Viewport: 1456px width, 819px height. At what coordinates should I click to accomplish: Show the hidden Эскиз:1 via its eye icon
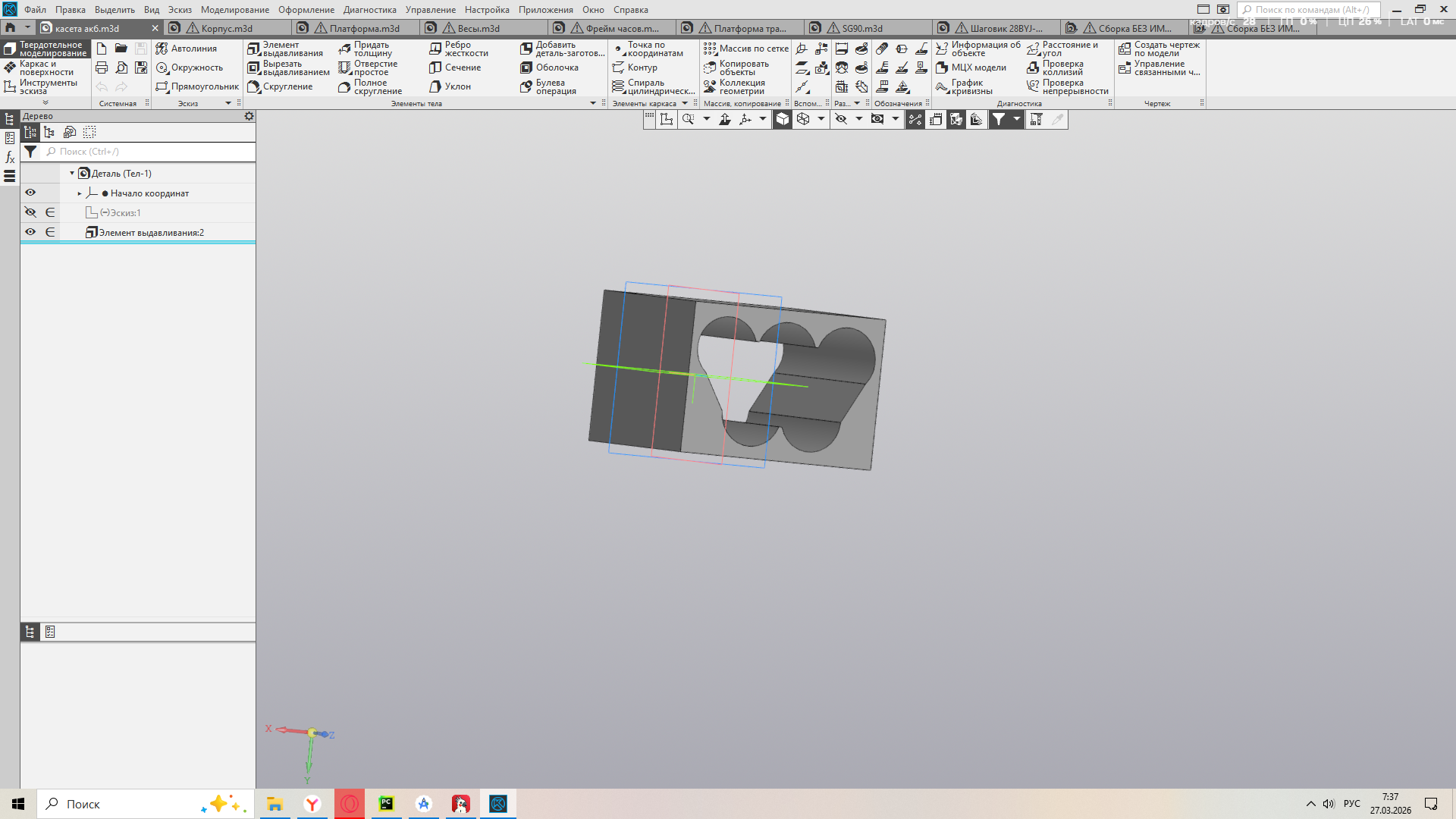(30, 212)
